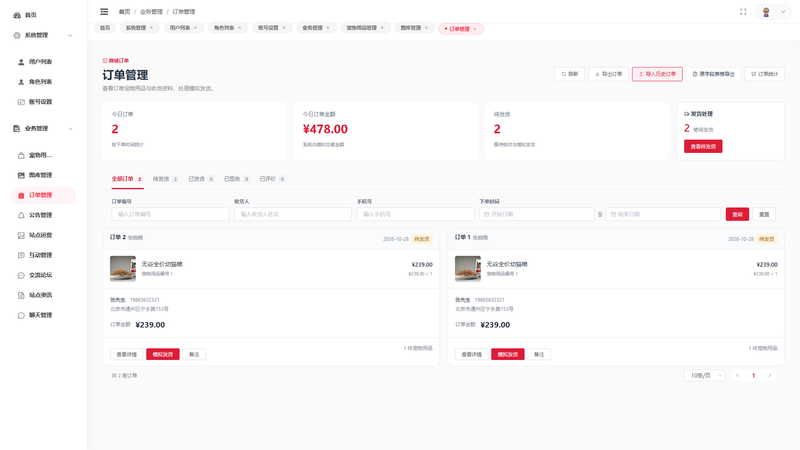Close the 账号设置 tag tab
Screen dimensions: 800x450
coord(284,28)
